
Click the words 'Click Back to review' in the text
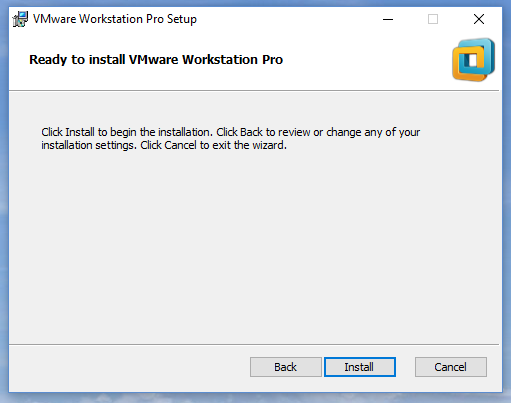263,132
